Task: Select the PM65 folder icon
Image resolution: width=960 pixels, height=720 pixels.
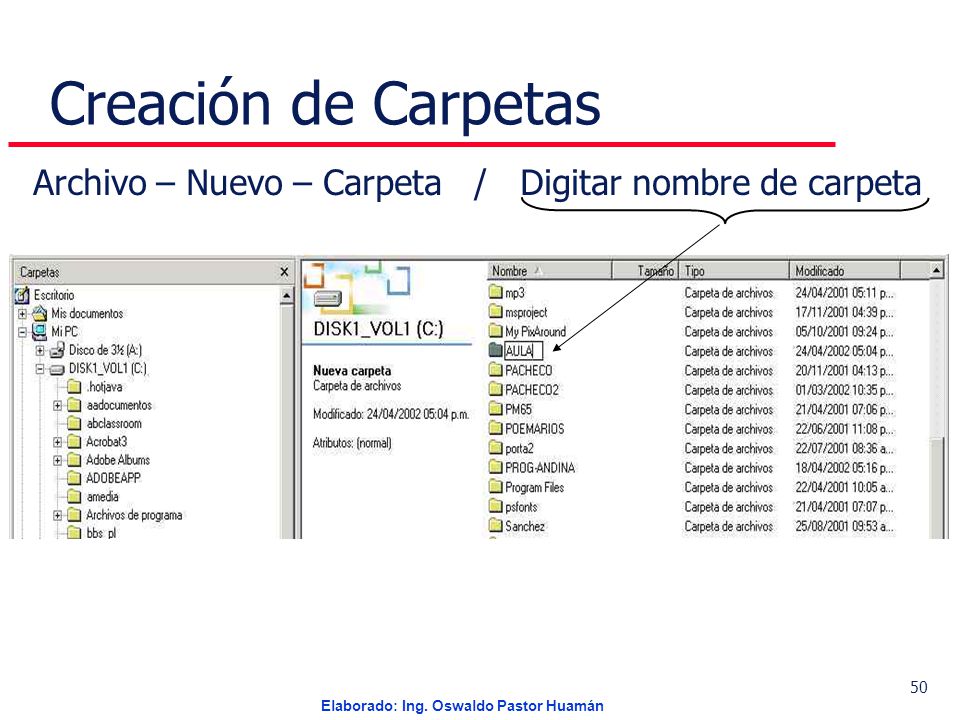Action: click(x=495, y=409)
